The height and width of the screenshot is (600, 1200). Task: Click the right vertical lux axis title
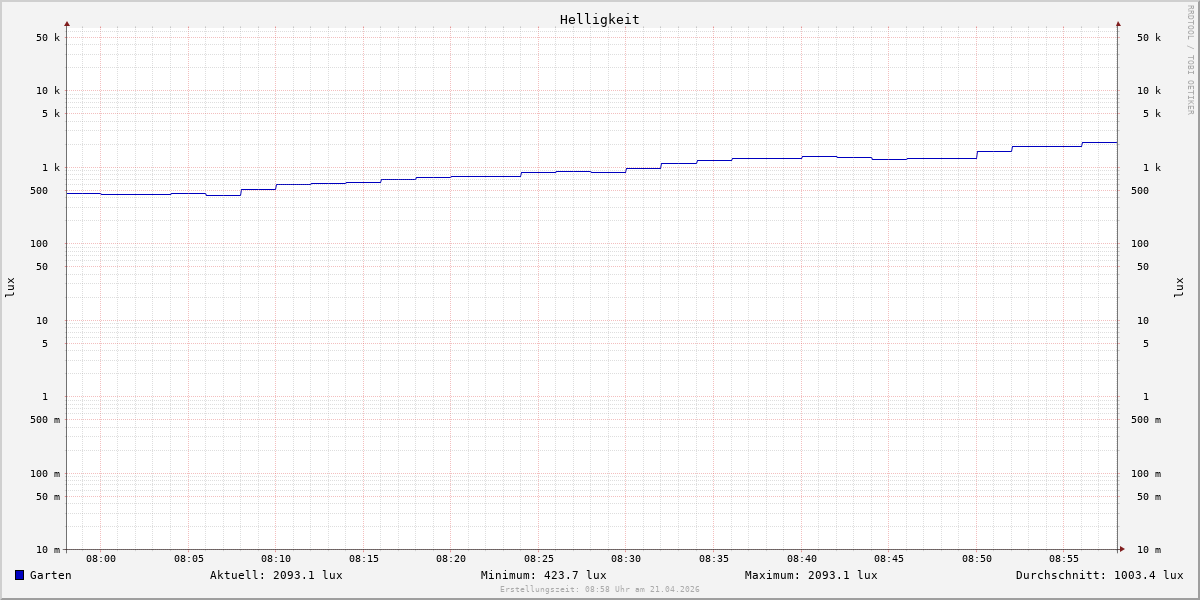click(x=1180, y=287)
